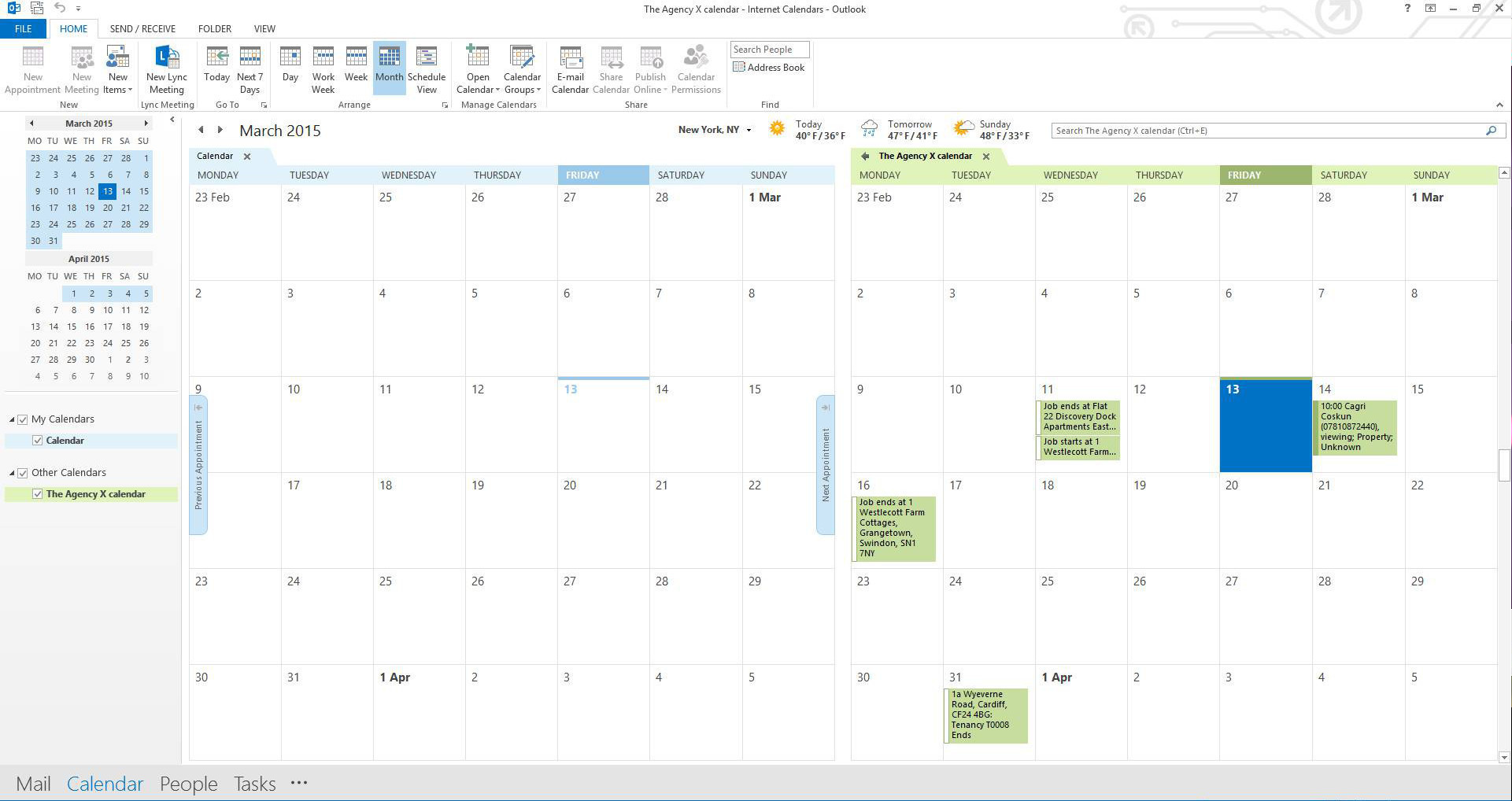Open the Arrange group dialog launcher

pos(445,105)
